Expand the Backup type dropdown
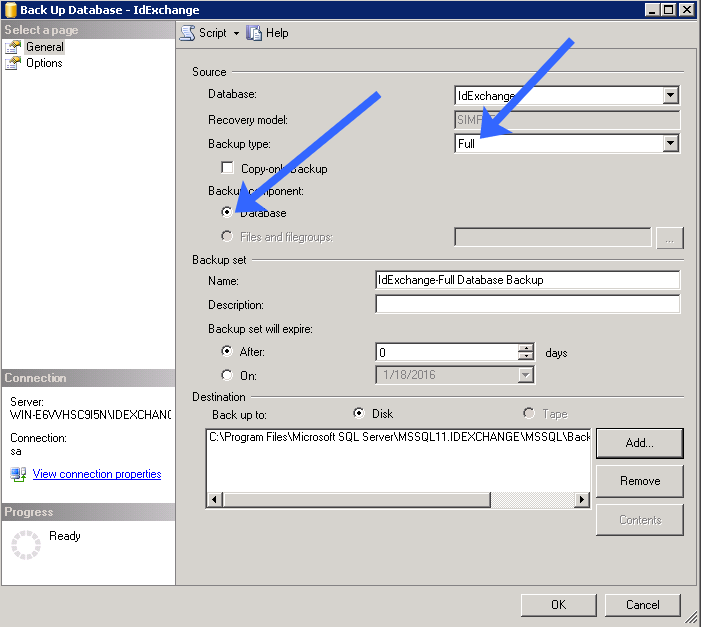701x627 pixels. 670,144
